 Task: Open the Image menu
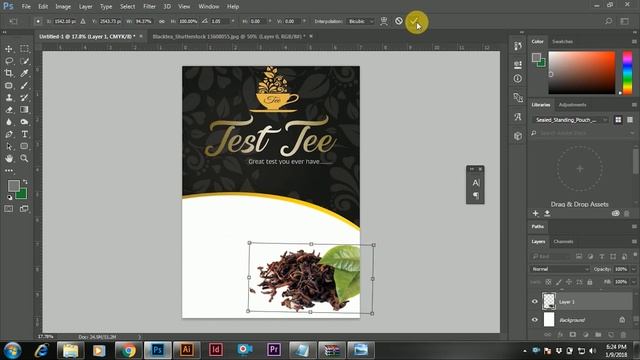(x=63, y=7)
